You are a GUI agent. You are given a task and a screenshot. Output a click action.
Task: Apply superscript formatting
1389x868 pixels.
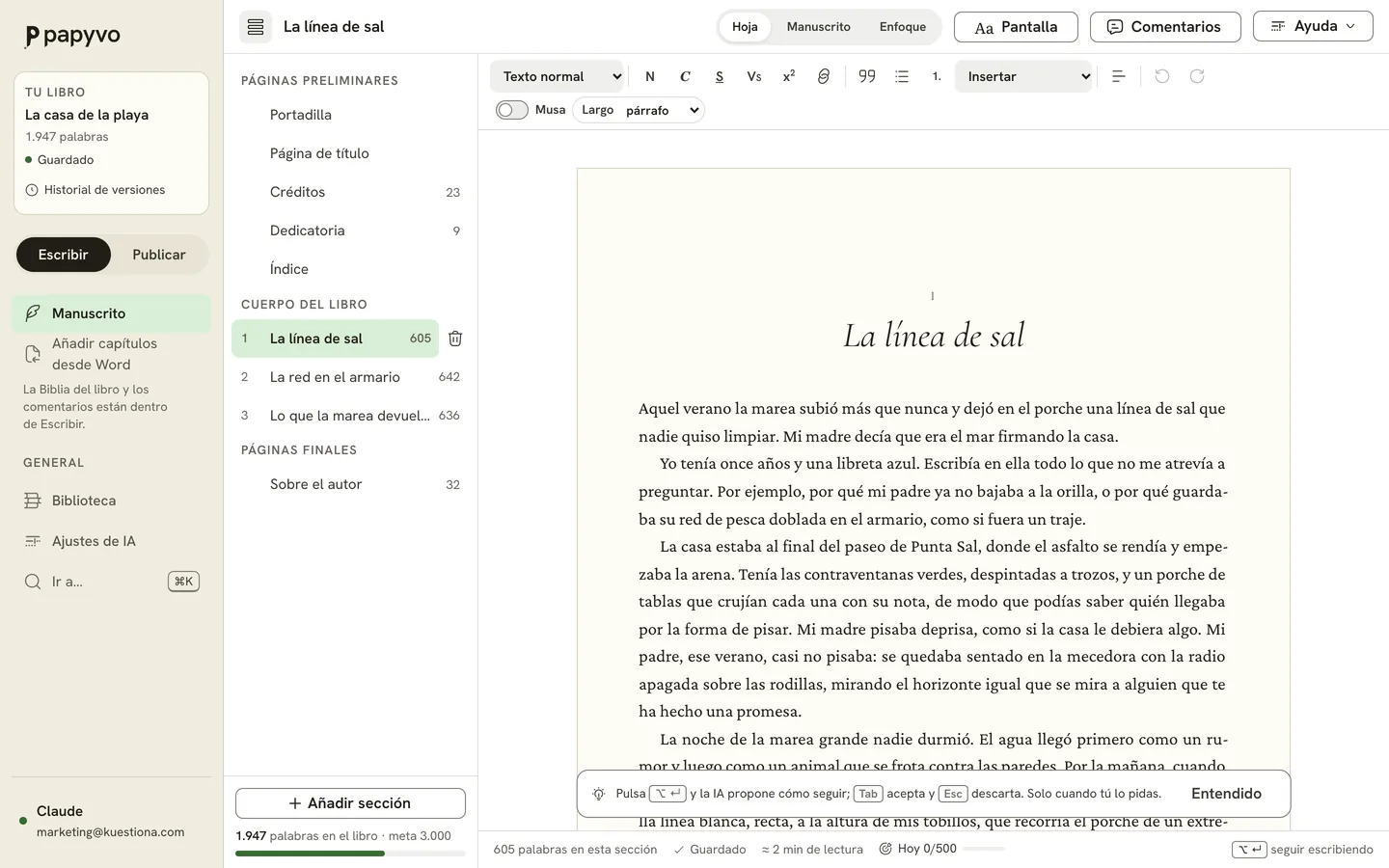(789, 76)
